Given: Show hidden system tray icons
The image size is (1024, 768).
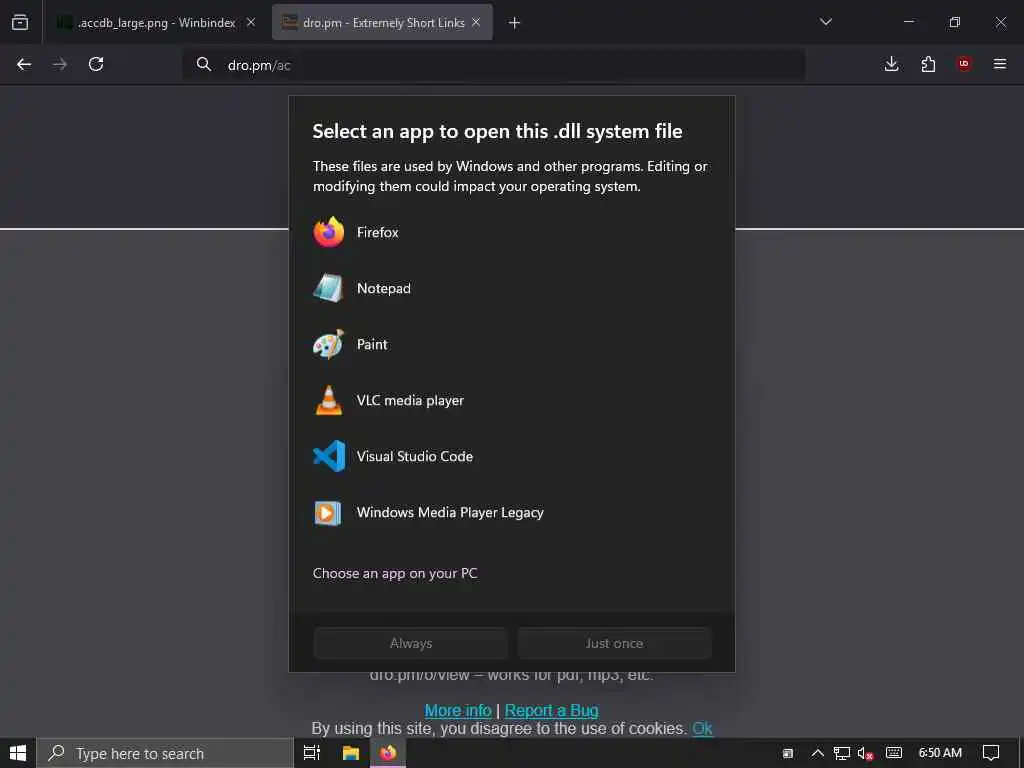Looking at the screenshot, I should click(818, 753).
